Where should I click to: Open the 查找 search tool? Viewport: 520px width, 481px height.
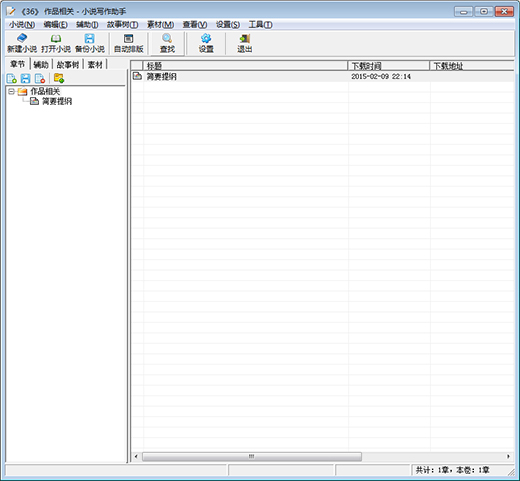point(167,43)
